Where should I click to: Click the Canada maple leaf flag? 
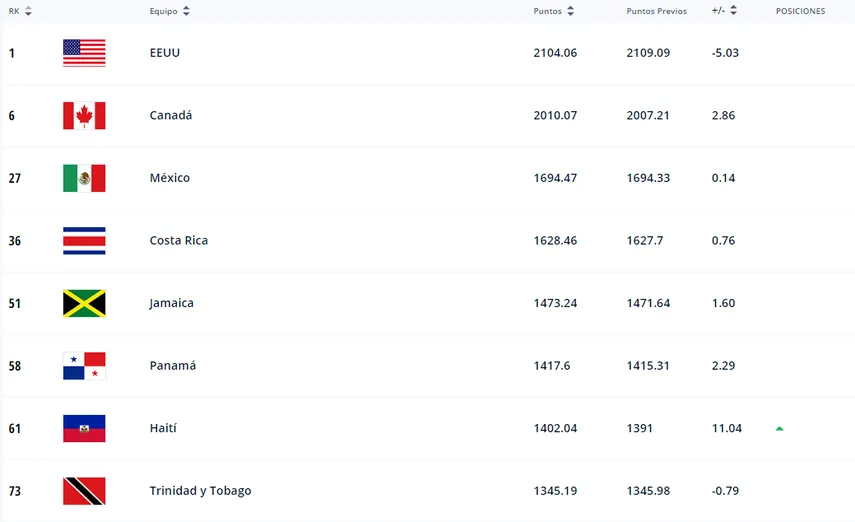pyautogui.click(x=84, y=115)
